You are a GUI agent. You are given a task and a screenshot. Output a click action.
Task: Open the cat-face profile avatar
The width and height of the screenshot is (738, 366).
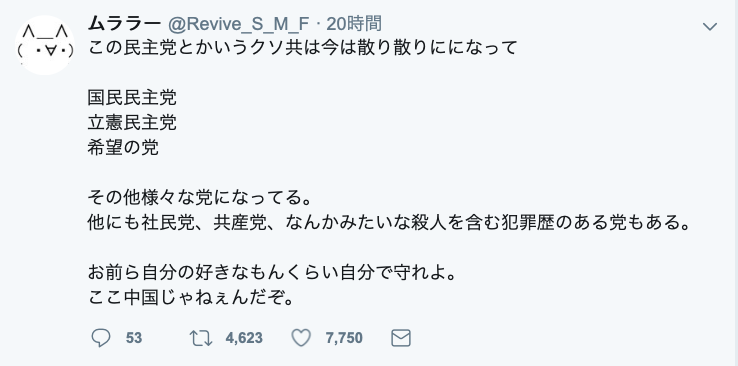click(x=45, y=45)
